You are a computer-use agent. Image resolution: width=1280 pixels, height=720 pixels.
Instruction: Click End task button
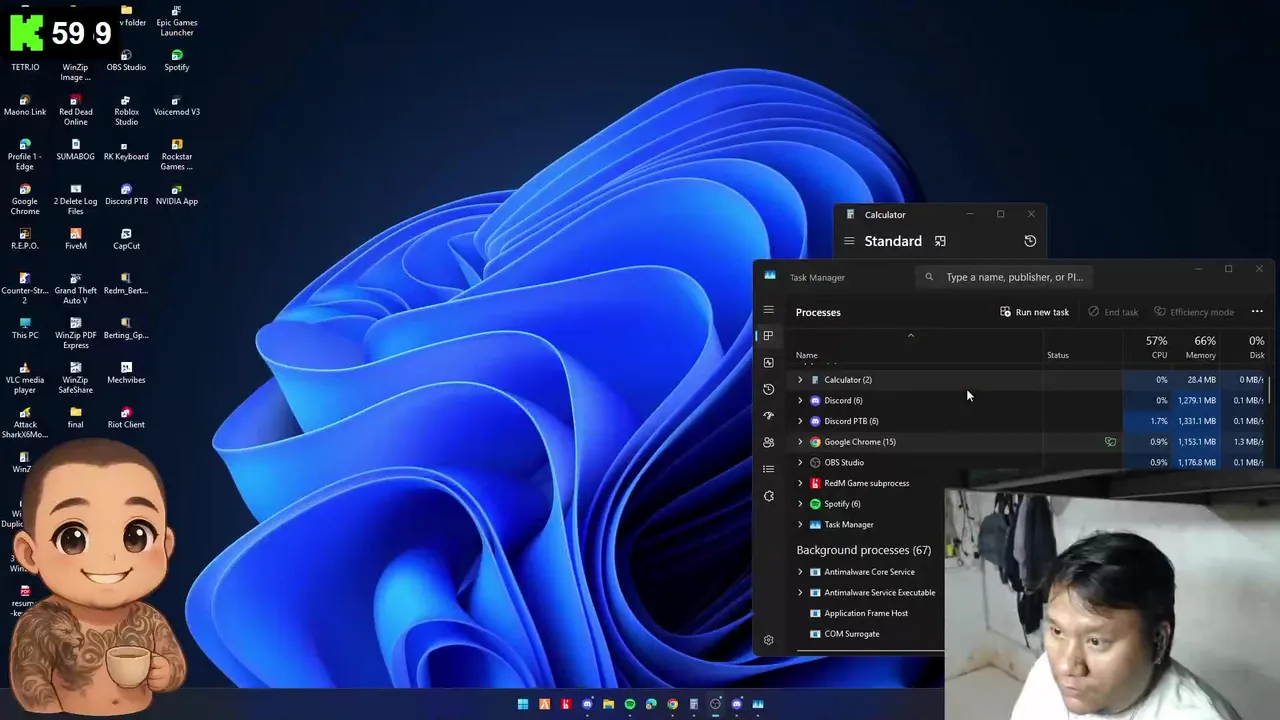coord(1112,312)
